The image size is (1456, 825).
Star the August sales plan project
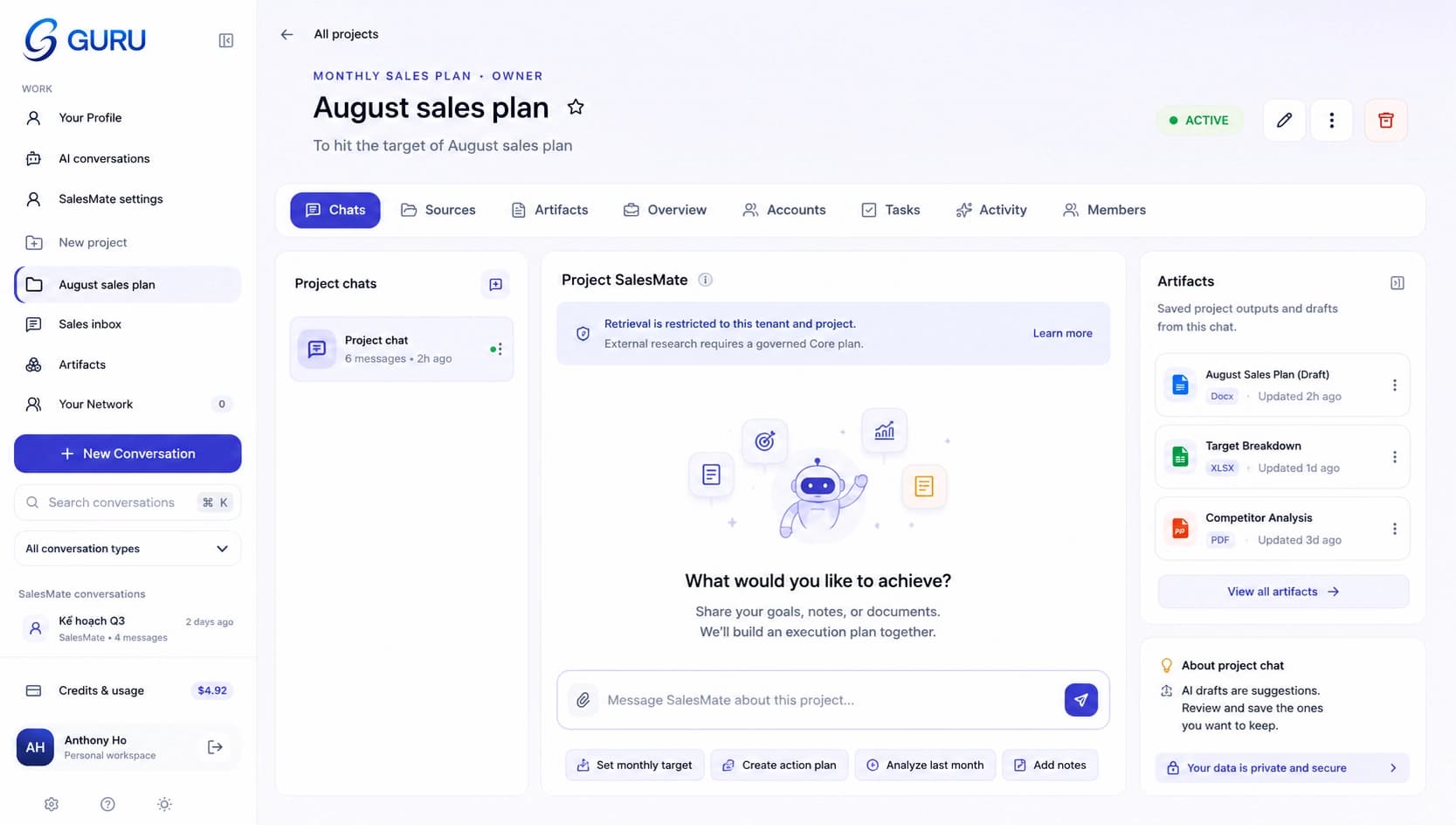[x=576, y=107]
